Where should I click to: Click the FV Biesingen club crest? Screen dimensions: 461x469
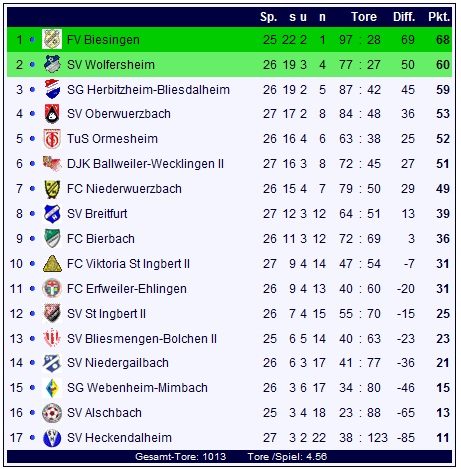click(52, 39)
